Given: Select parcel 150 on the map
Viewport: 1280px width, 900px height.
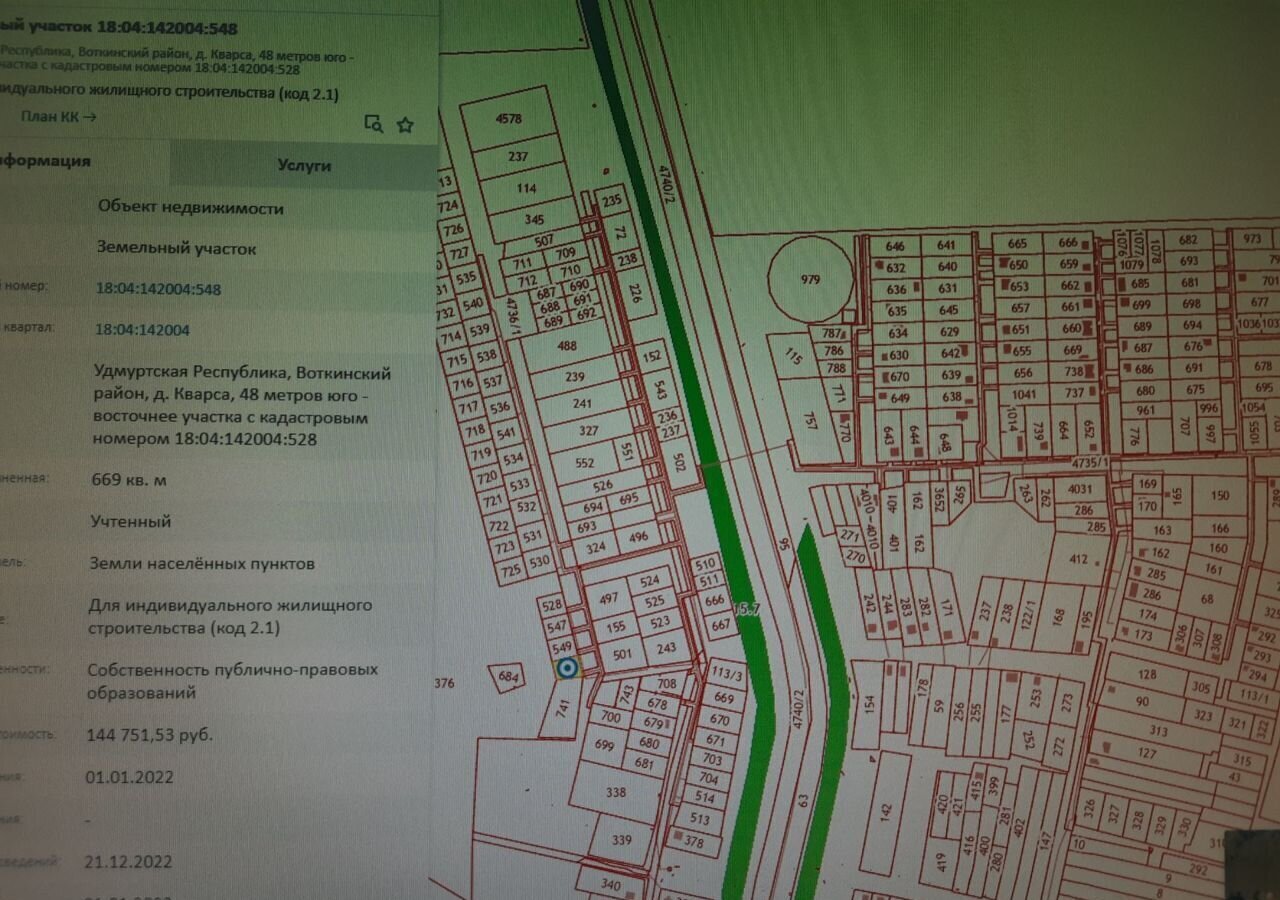Looking at the screenshot, I should pyautogui.click(x=1218, y=496).
